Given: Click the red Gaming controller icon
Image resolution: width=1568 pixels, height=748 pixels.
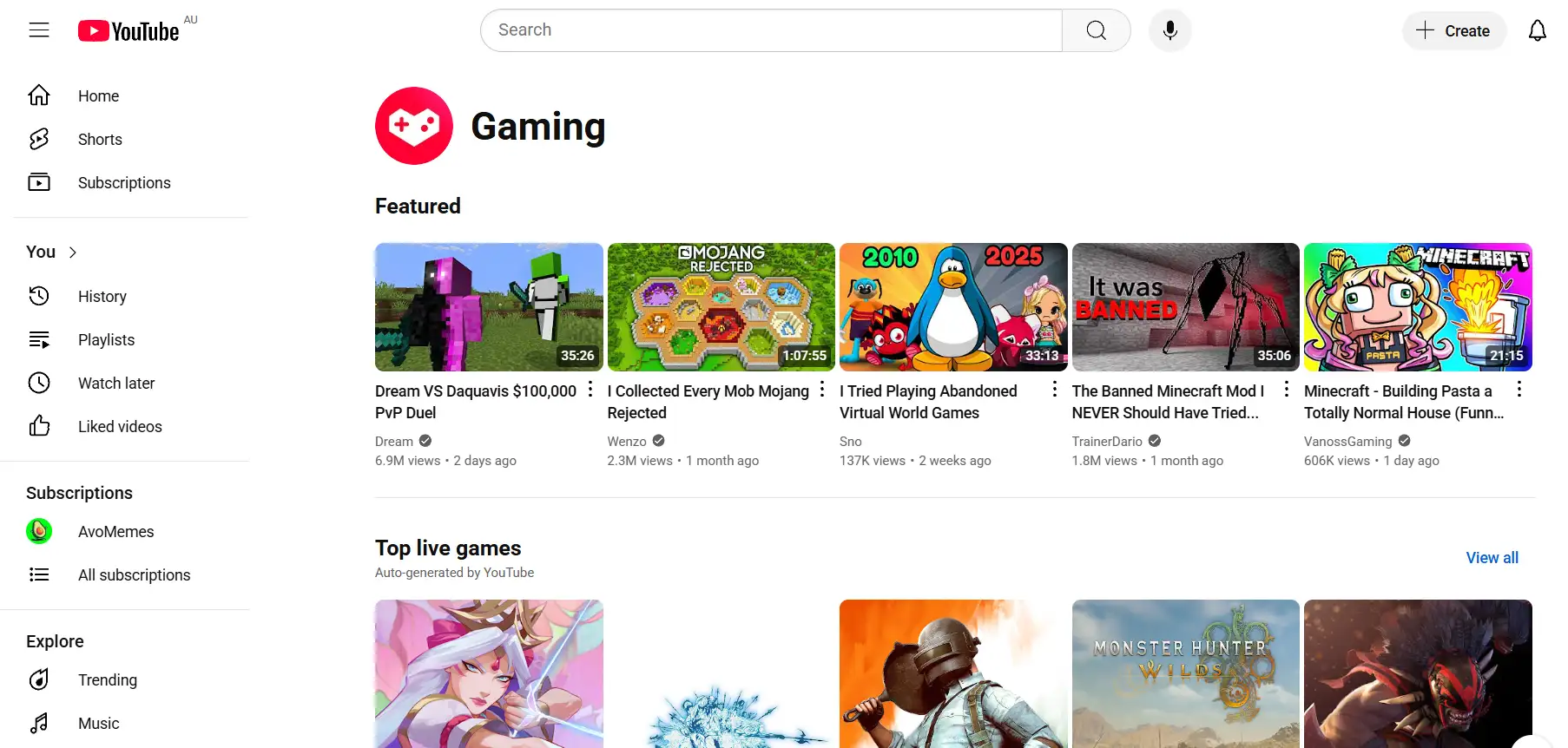Looking at the screenshot, I should coord(414,126).
